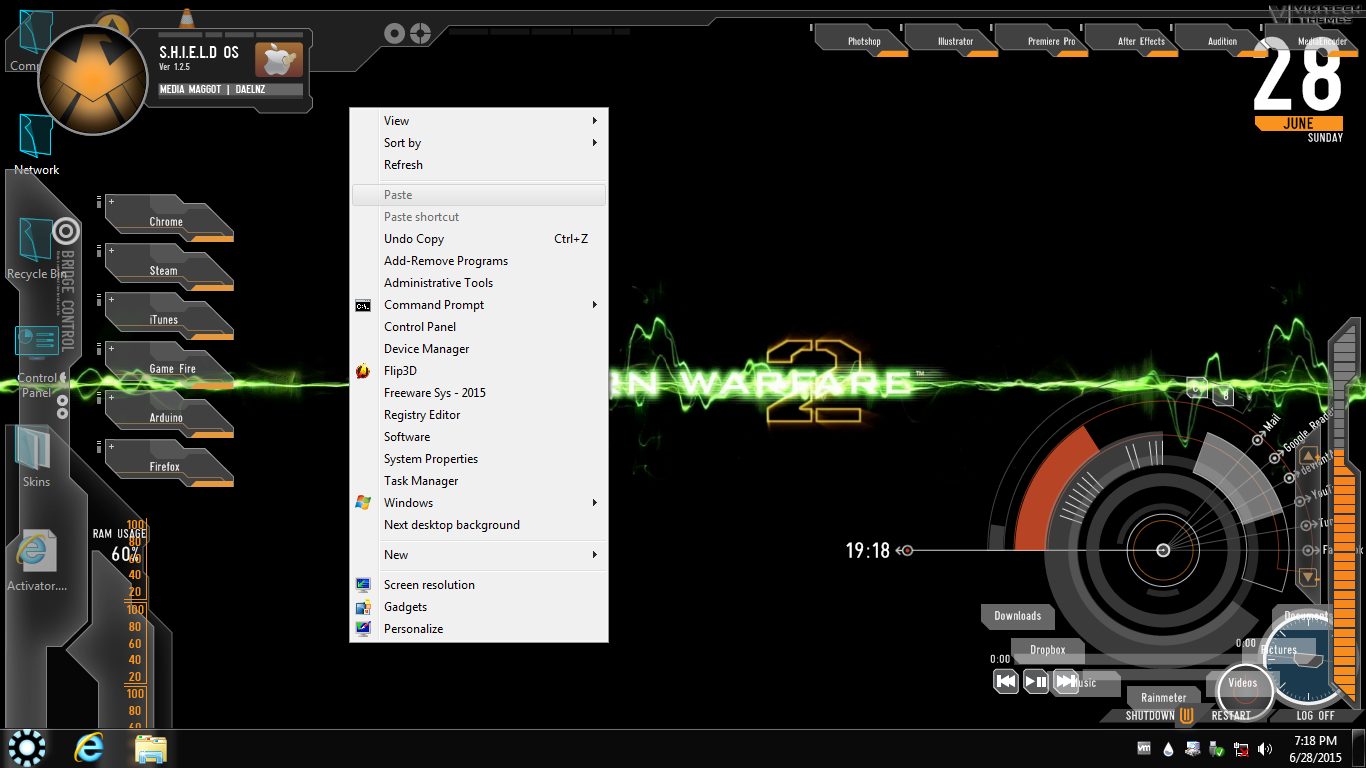Screen dimensions: 1366x768
Task: Launch iTunes from Rainmeter launcher
Action: tap(168, 317)
